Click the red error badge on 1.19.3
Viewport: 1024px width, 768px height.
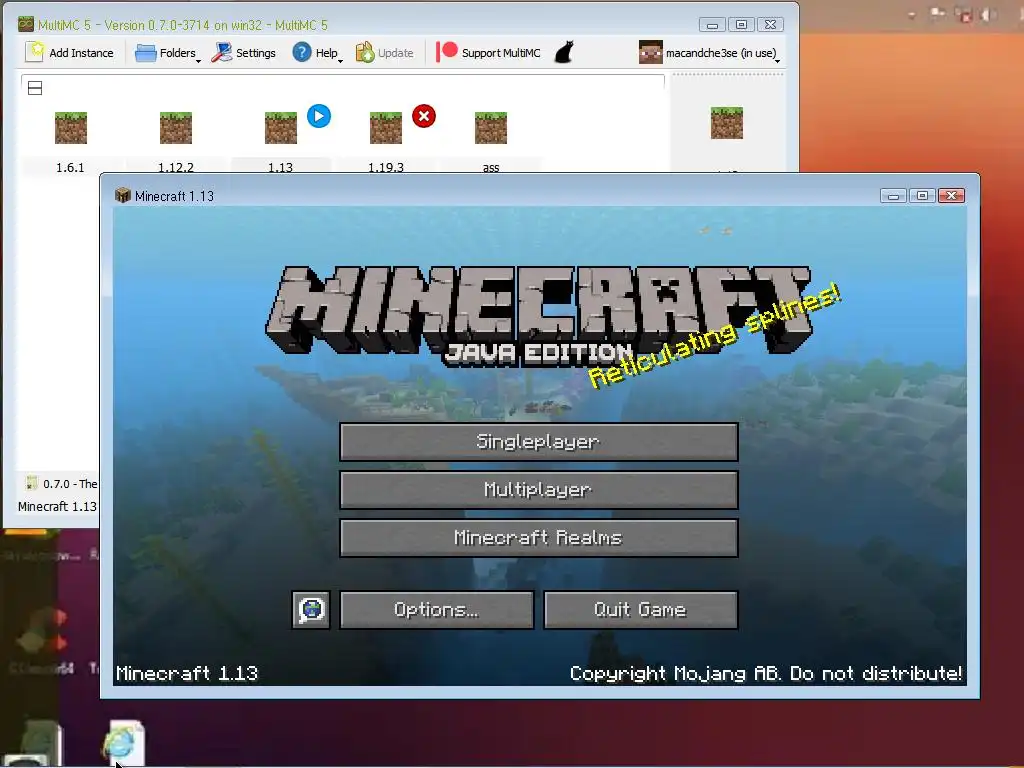click(x=424, y=116)
